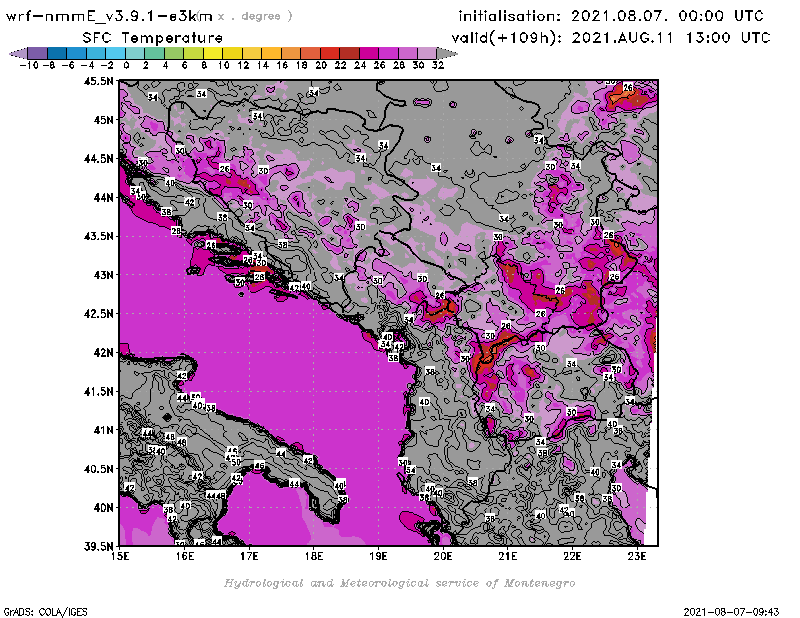The width and height of the screenshot is (800, 618).
Task: Click the initialisation date 2021.08.07. 00:00 UTC
Action: pos(667,16)
